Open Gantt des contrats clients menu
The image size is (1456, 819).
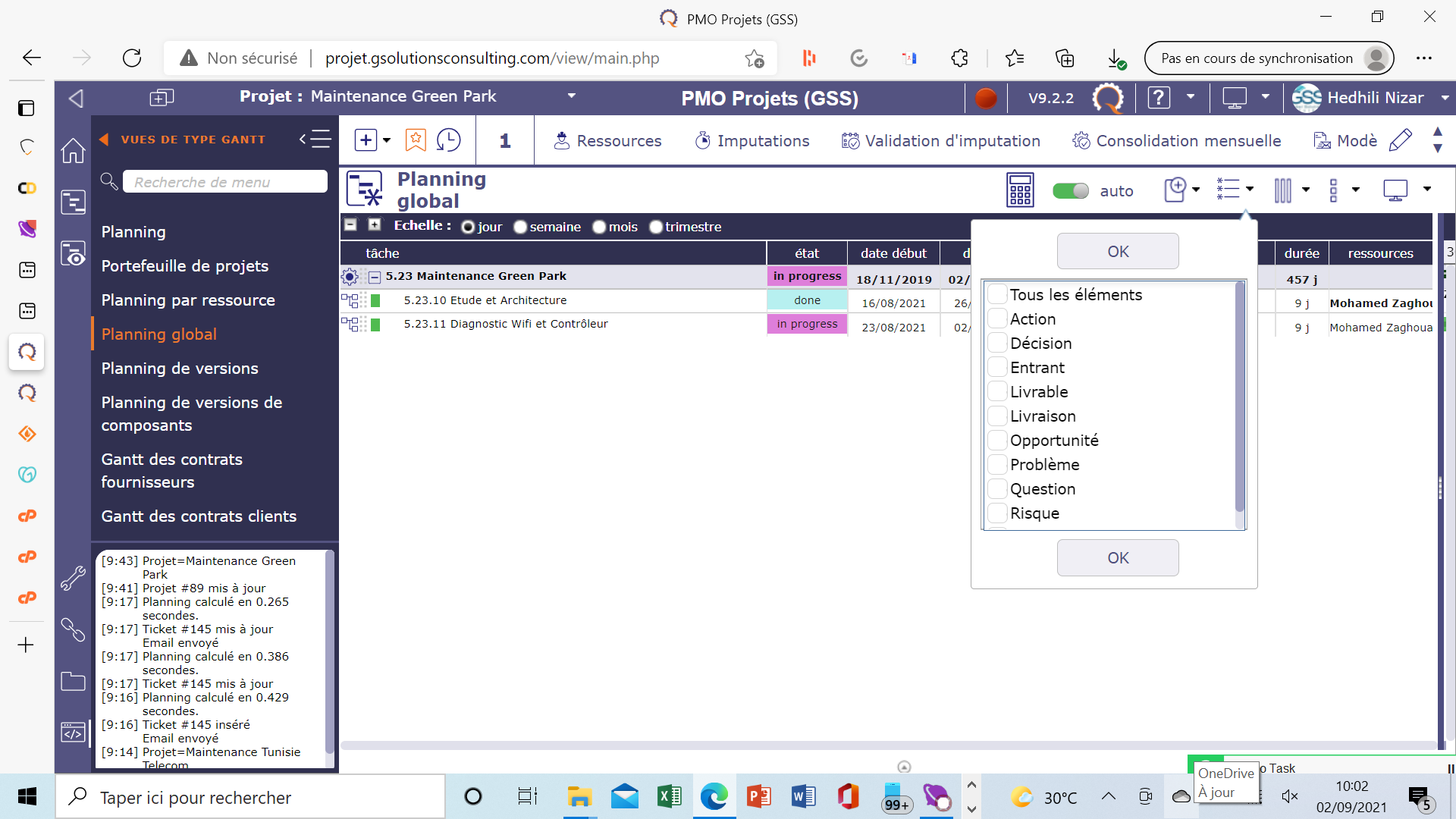(x=199, y=516)
